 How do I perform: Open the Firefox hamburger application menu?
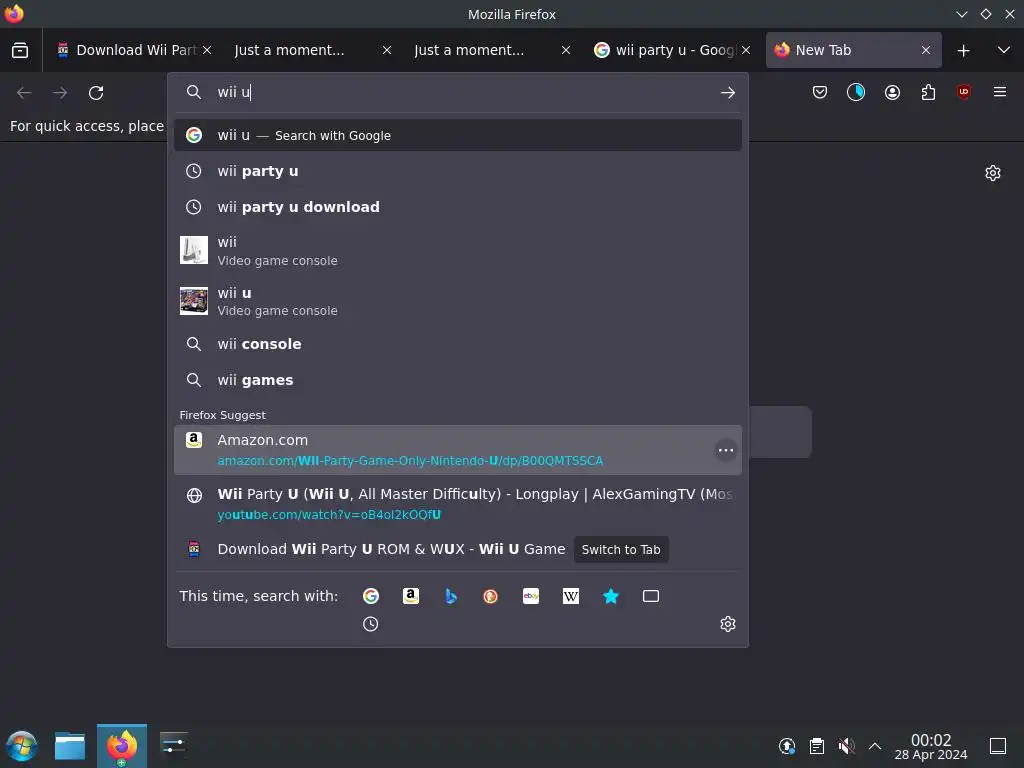1000,93
